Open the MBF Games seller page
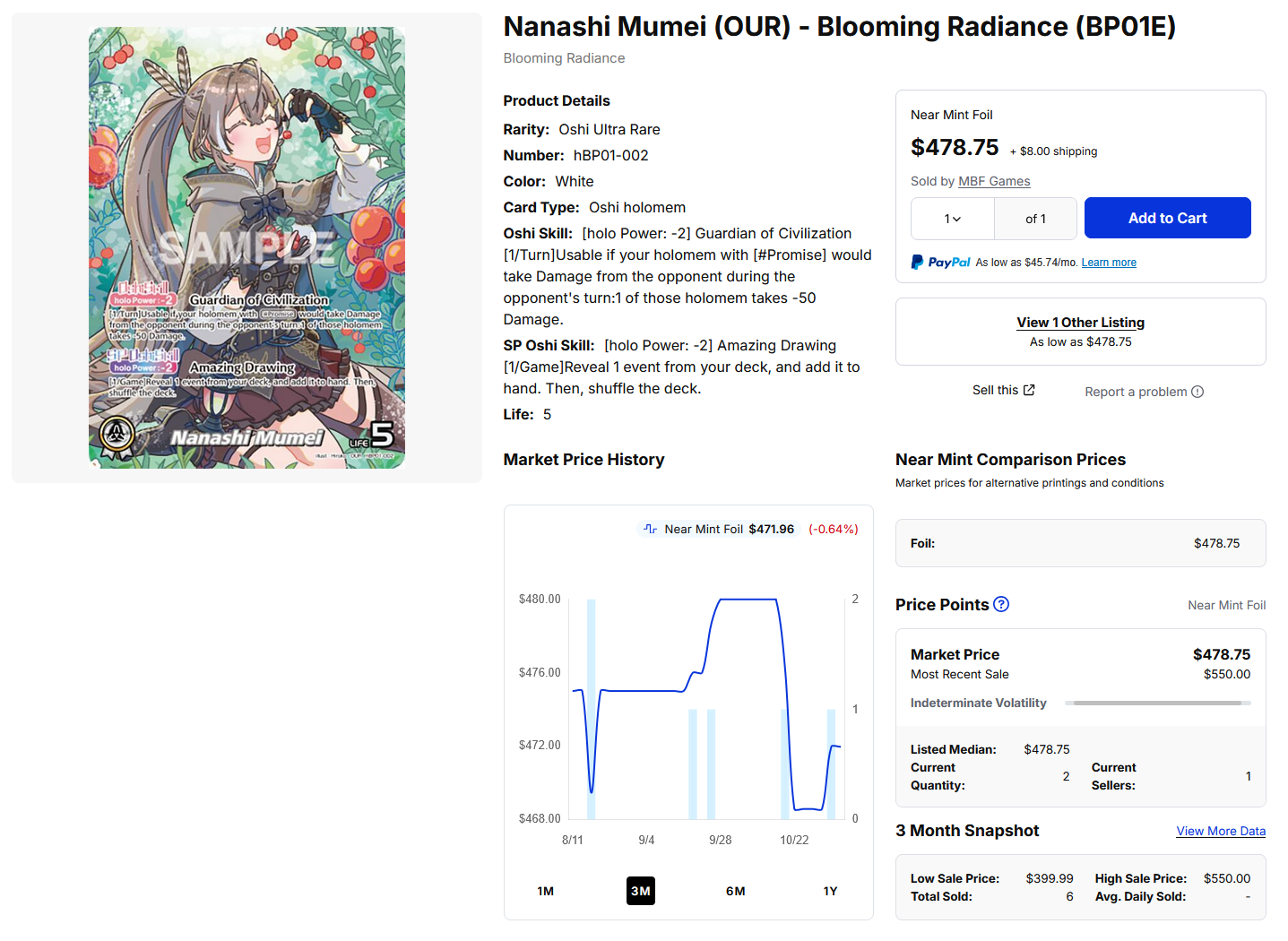 point(994,181)
